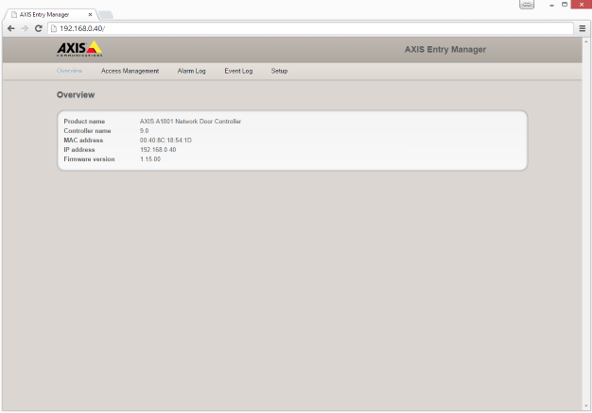Open the Overview menu item
Screen dimensions: 592x413
pyautogui.click(x=69, y=71)
